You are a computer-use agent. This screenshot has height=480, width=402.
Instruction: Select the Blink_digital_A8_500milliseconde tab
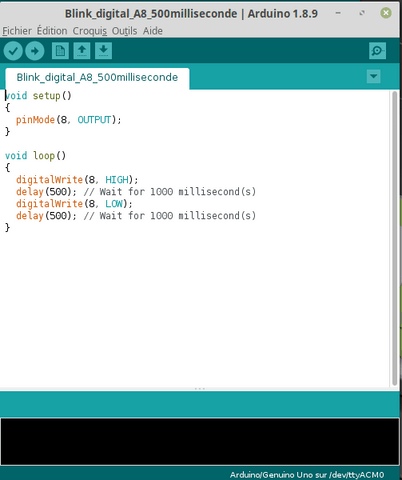pyautogui.click(x=97, y=78)
